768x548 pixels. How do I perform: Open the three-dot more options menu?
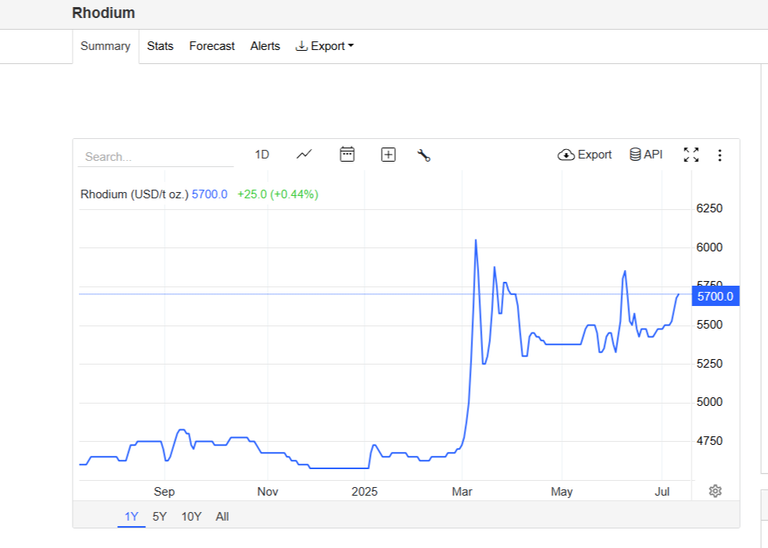click(x=720, y=155)
